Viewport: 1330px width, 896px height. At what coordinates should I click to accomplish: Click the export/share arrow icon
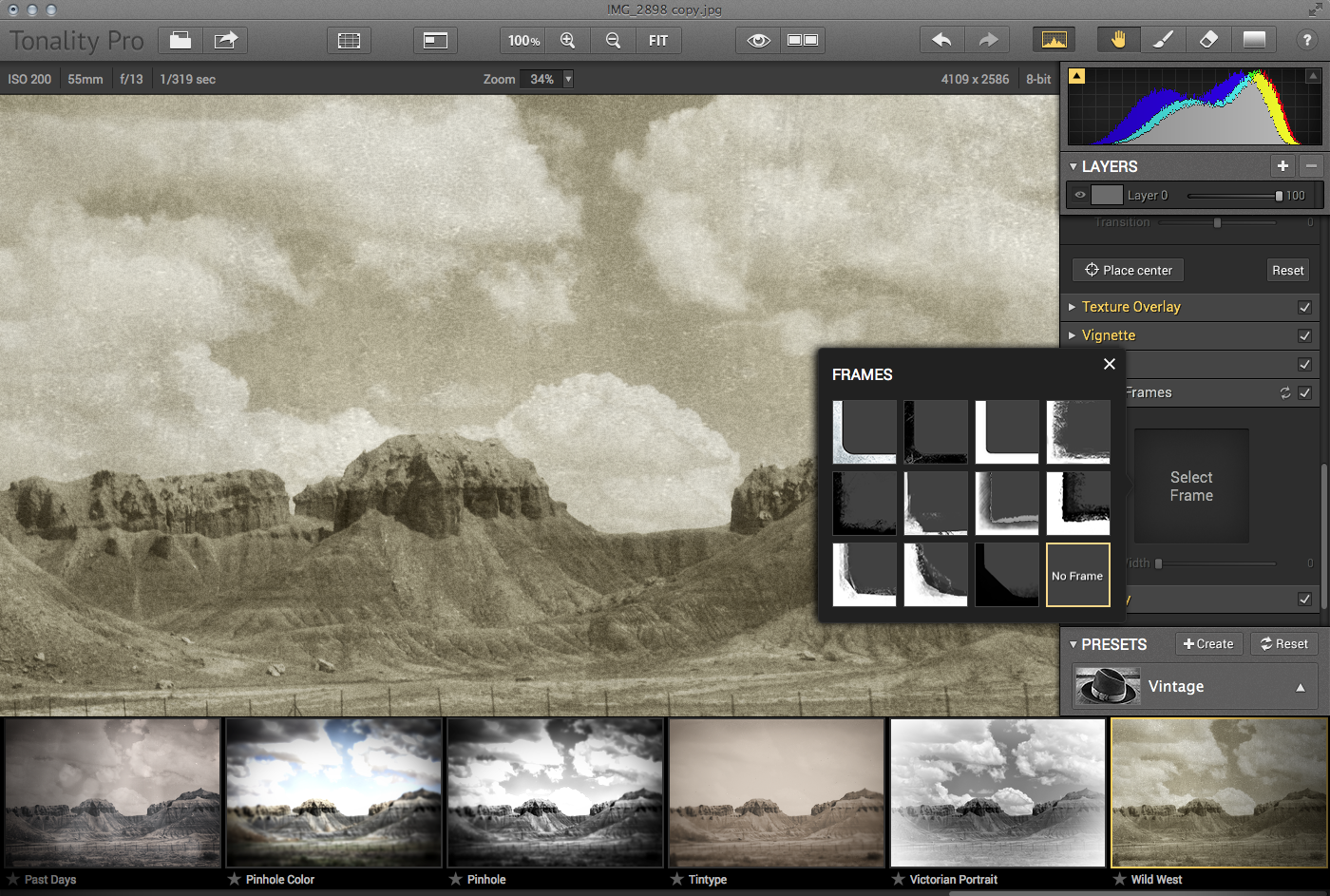pyautogui.click(x=225, y=40)
